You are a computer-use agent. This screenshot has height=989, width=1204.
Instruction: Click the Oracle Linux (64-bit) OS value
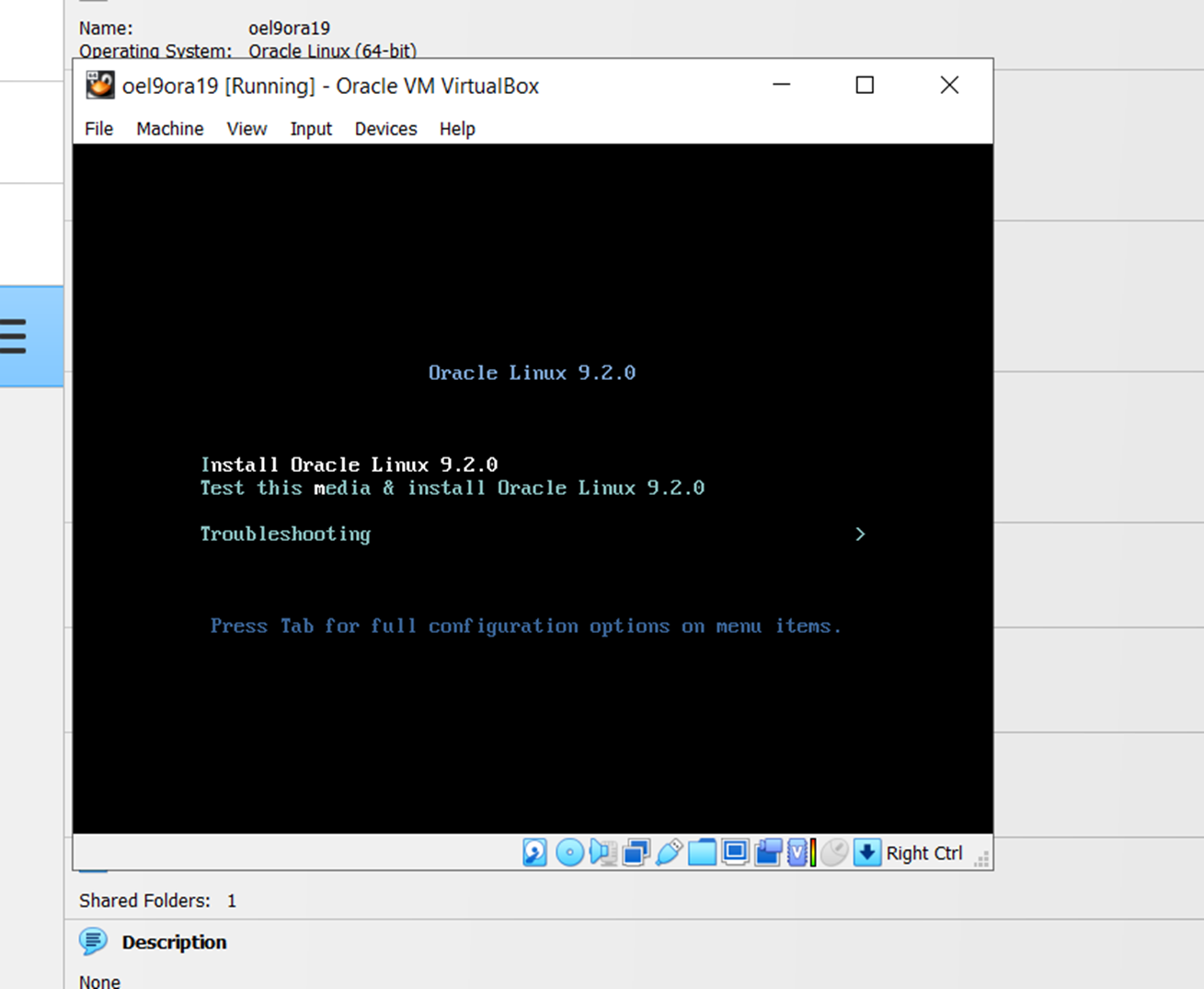click(332, 51)
